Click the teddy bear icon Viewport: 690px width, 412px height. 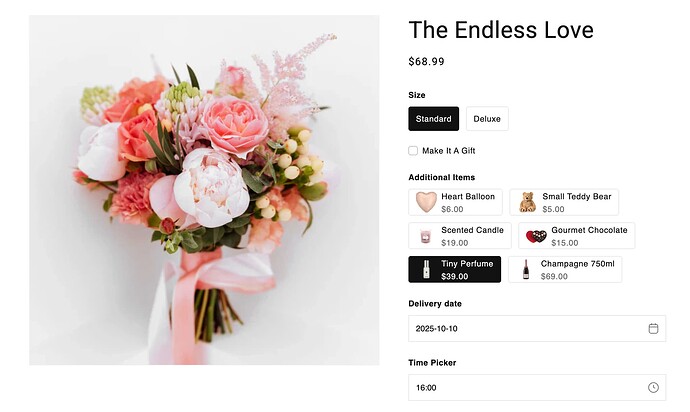coord(527,202)
